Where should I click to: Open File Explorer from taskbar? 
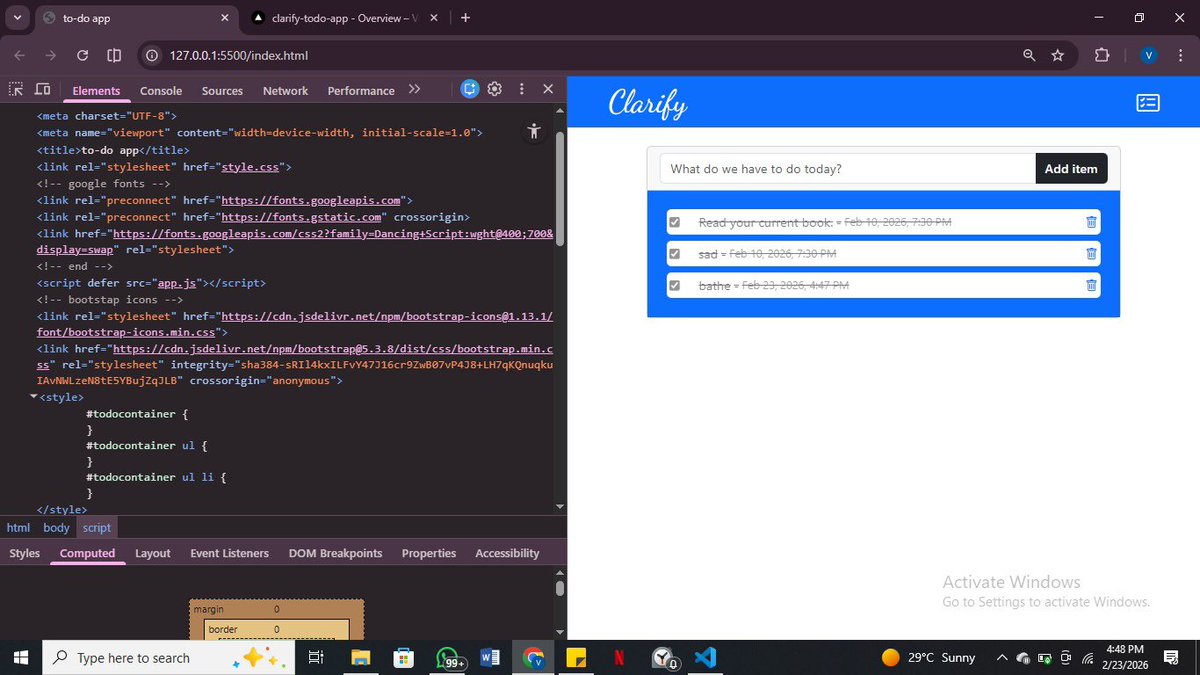coord(361,658)
